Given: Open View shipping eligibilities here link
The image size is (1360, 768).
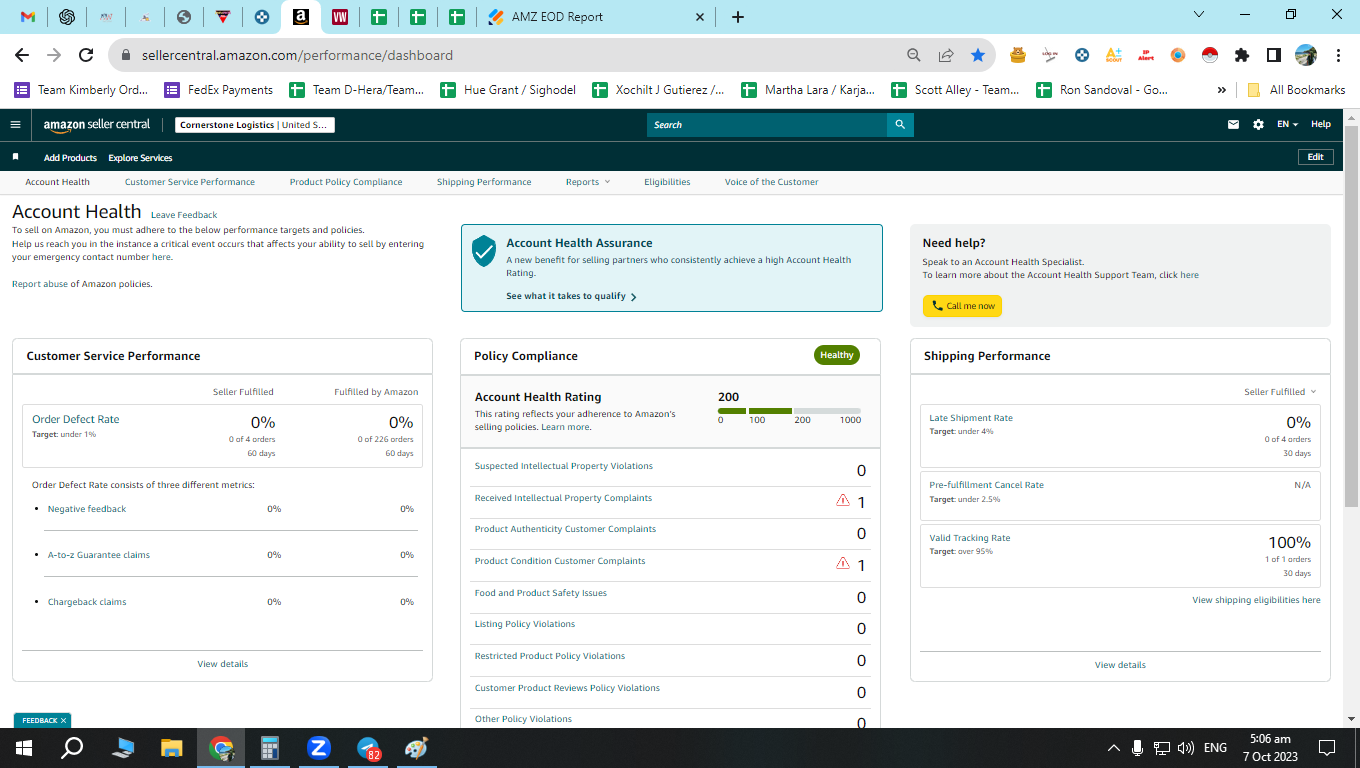Looking at the screenshot, I should [1256, 600].
